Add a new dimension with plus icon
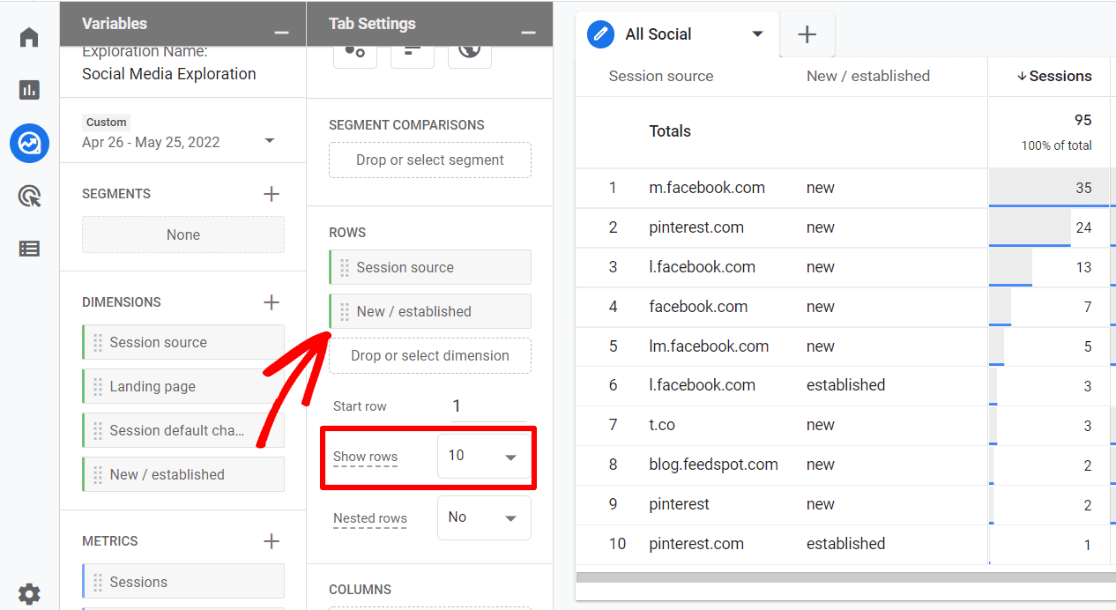Image resolution: width=1116 pixels, height=610 pixels. (x=271, y=302)
